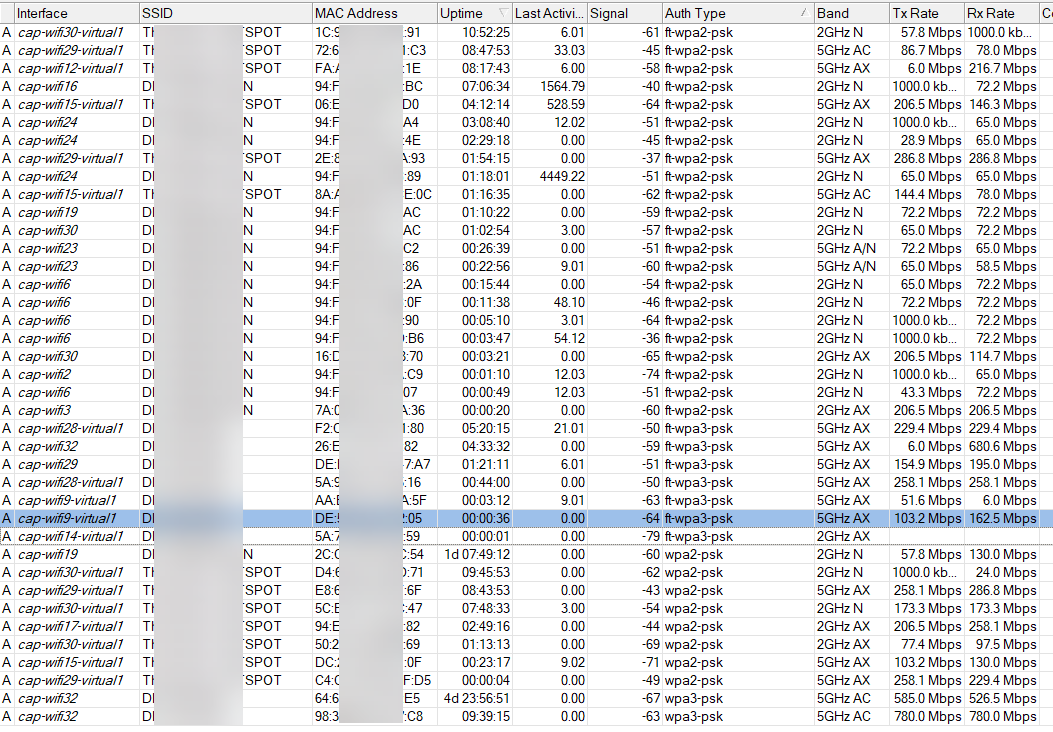Click uptime value 01:10:22
Screen dimensions: 1053x732
(x=486, y=212)
